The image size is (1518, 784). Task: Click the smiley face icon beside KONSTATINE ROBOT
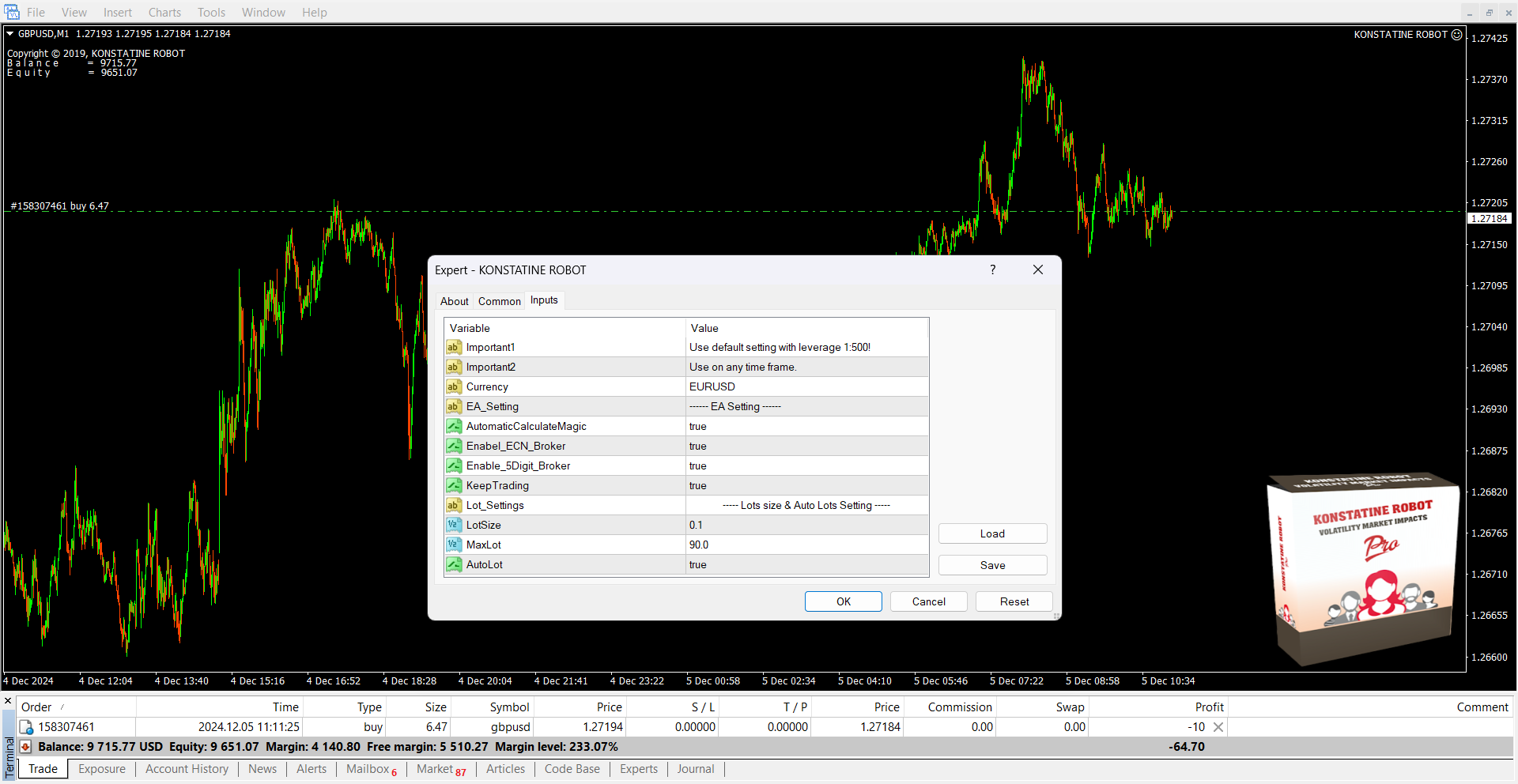coord(1456,35)
